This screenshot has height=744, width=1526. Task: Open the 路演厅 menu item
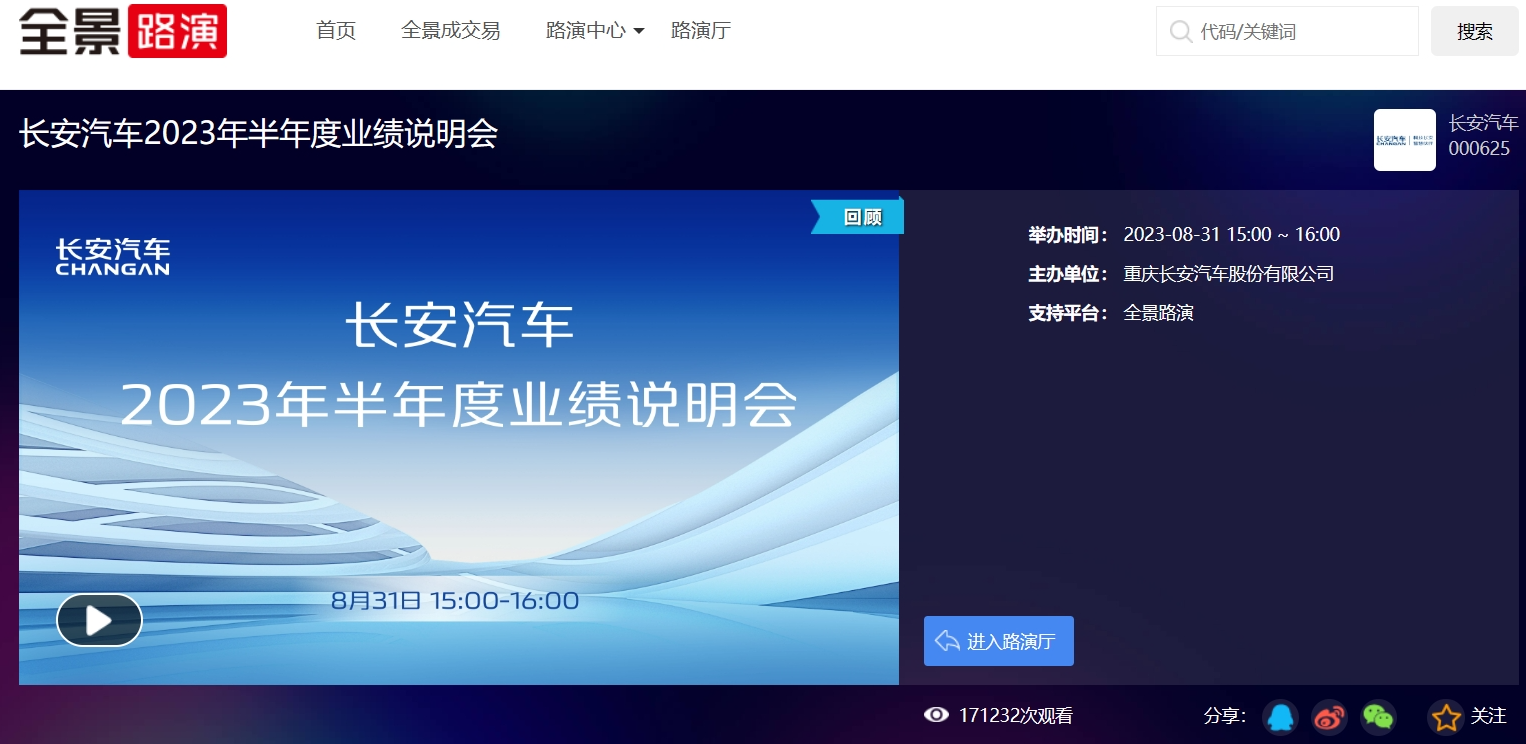(x=701, y=30)
